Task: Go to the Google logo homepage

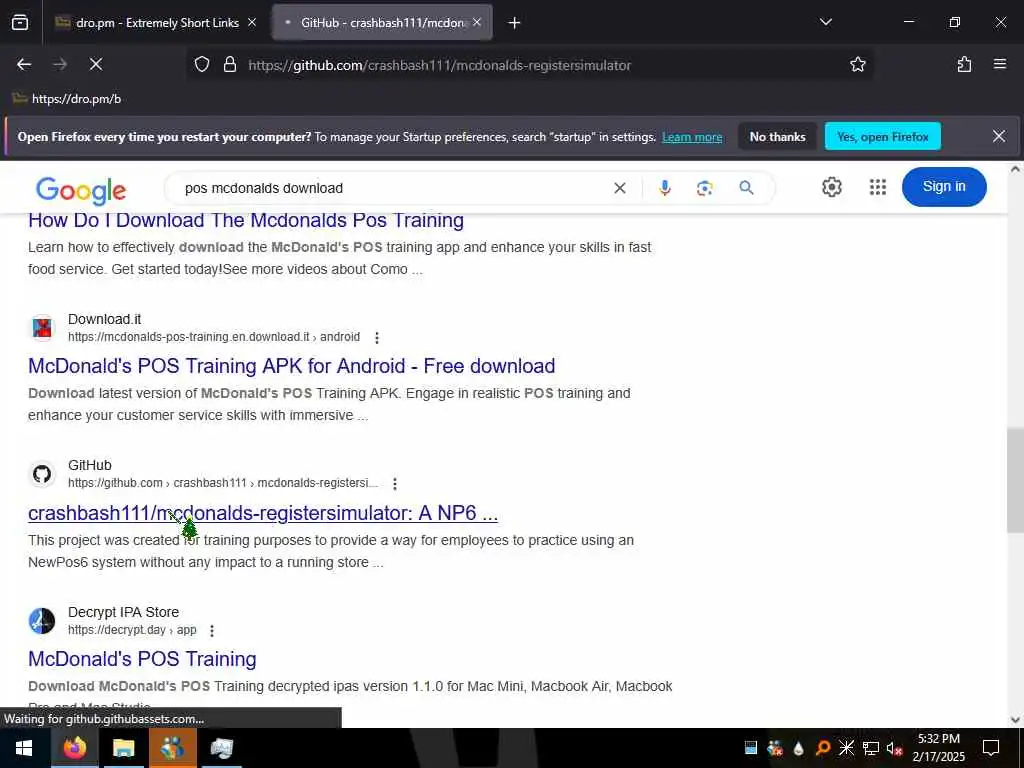Action: point(81,190)
